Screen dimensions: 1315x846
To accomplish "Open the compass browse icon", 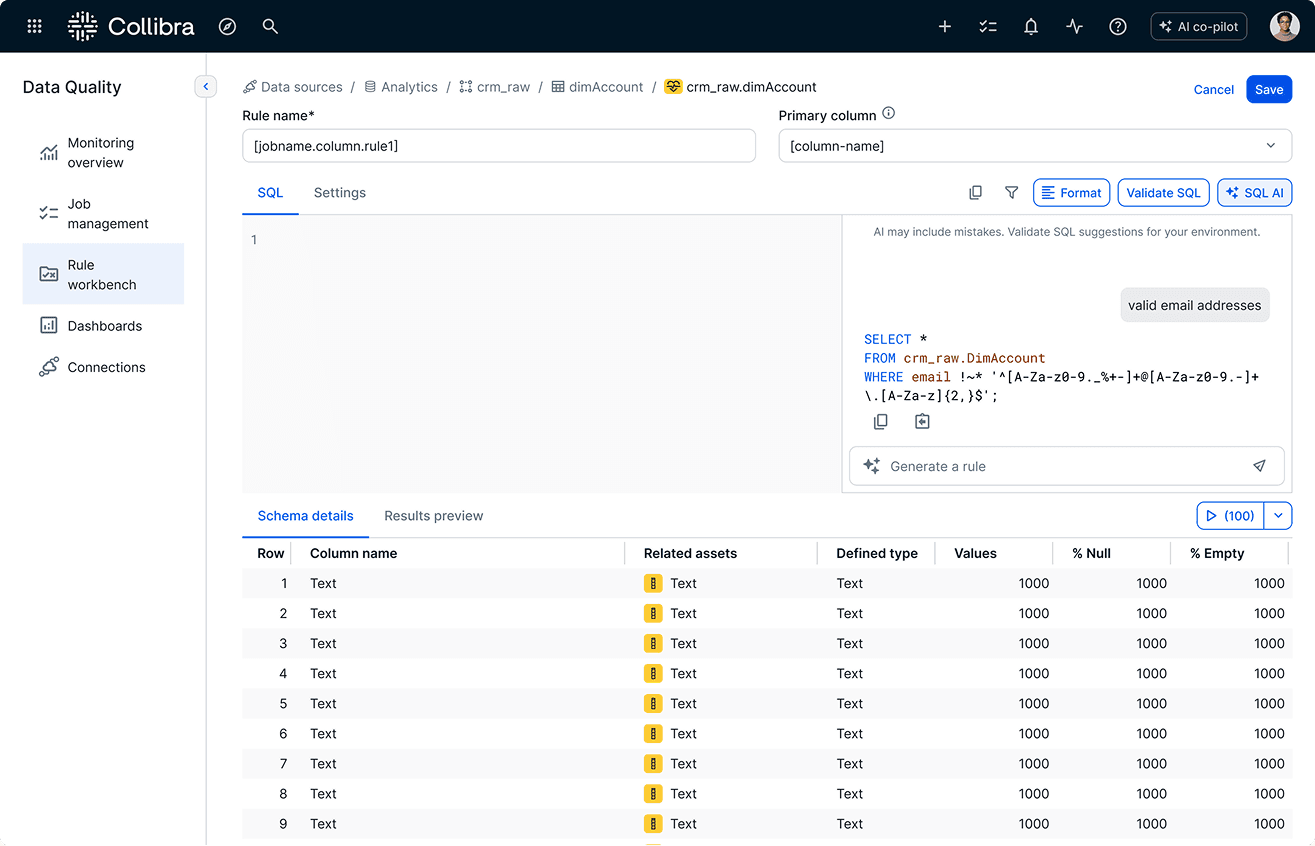I will click(x=227, y=27).
